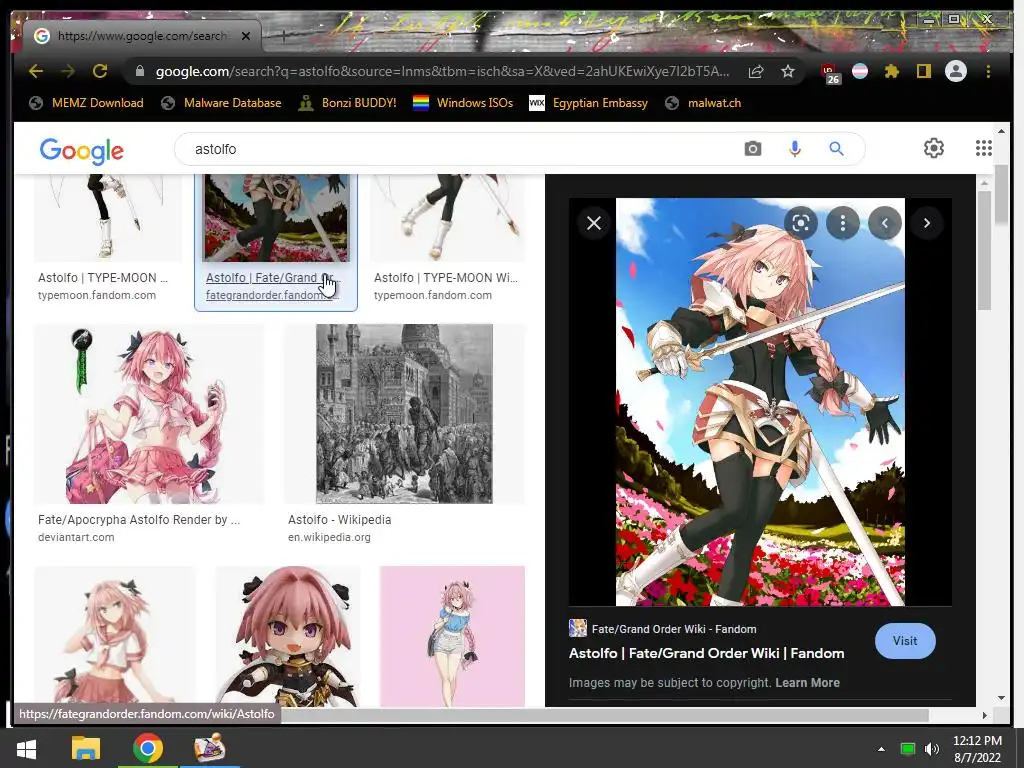The height and width of the screenshot is (768, 1024).
Task: Click the large Astolfo preview image
Action: coord(760,402)
